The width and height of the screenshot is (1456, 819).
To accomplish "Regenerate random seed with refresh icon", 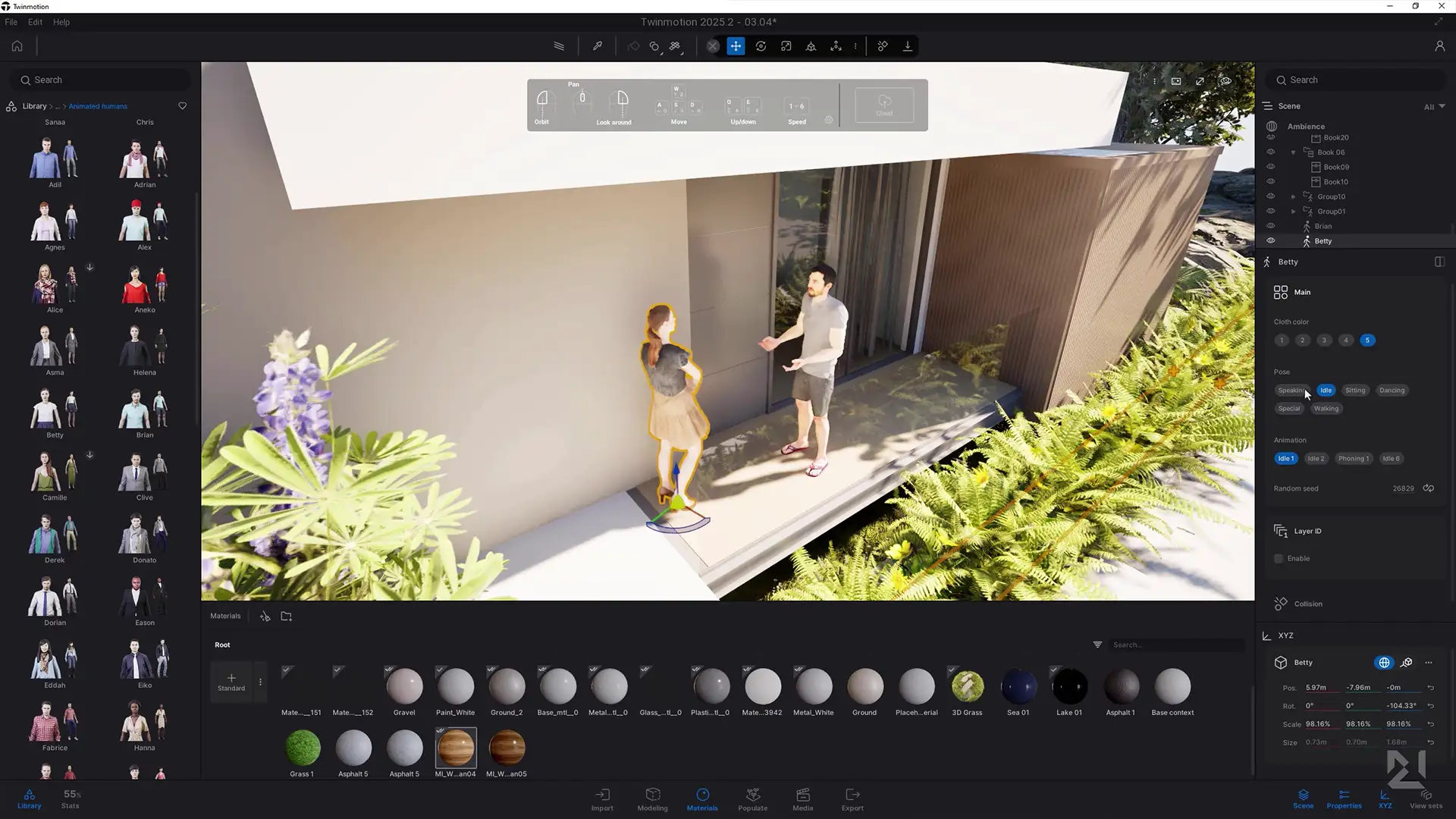I will point(1429,488).
